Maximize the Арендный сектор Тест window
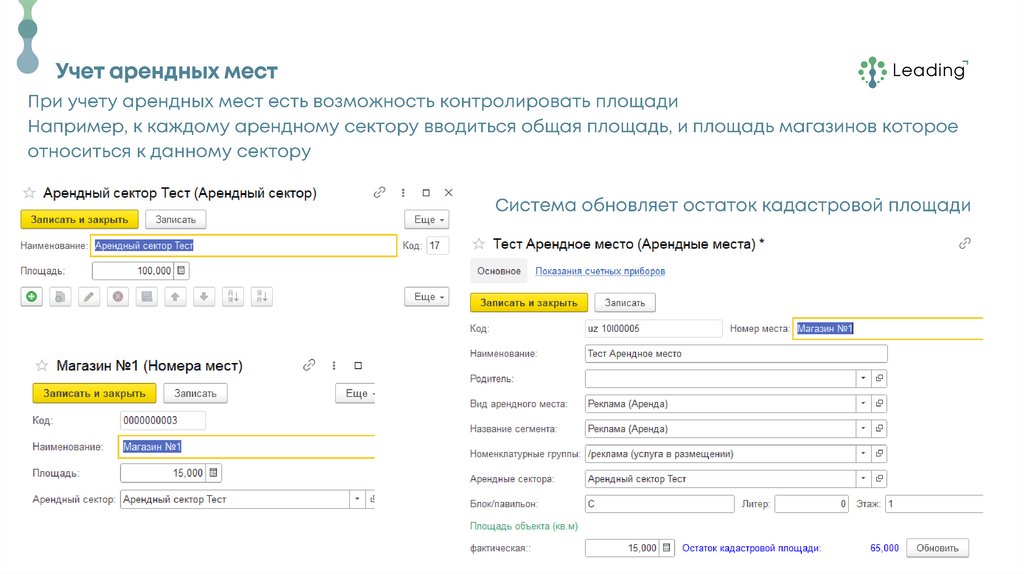This screenshot has width=1024, height=574. (426, 193)
